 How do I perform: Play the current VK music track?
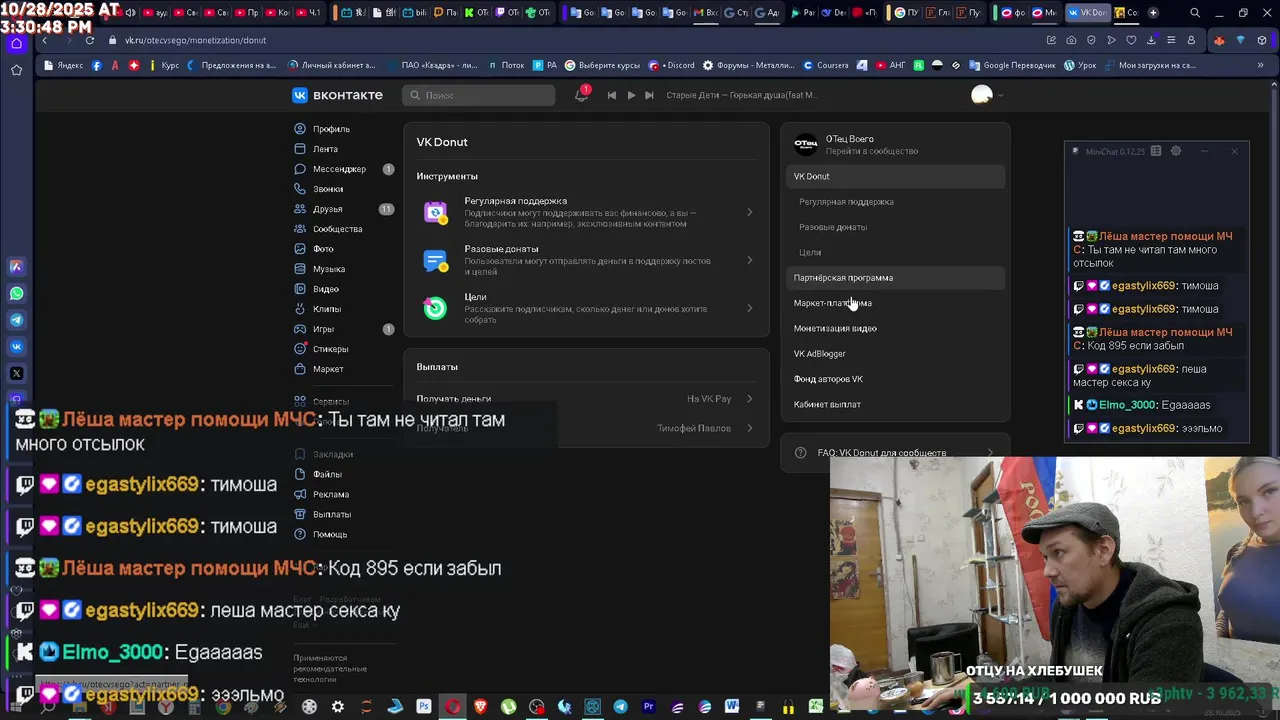(x=631, y=95)
